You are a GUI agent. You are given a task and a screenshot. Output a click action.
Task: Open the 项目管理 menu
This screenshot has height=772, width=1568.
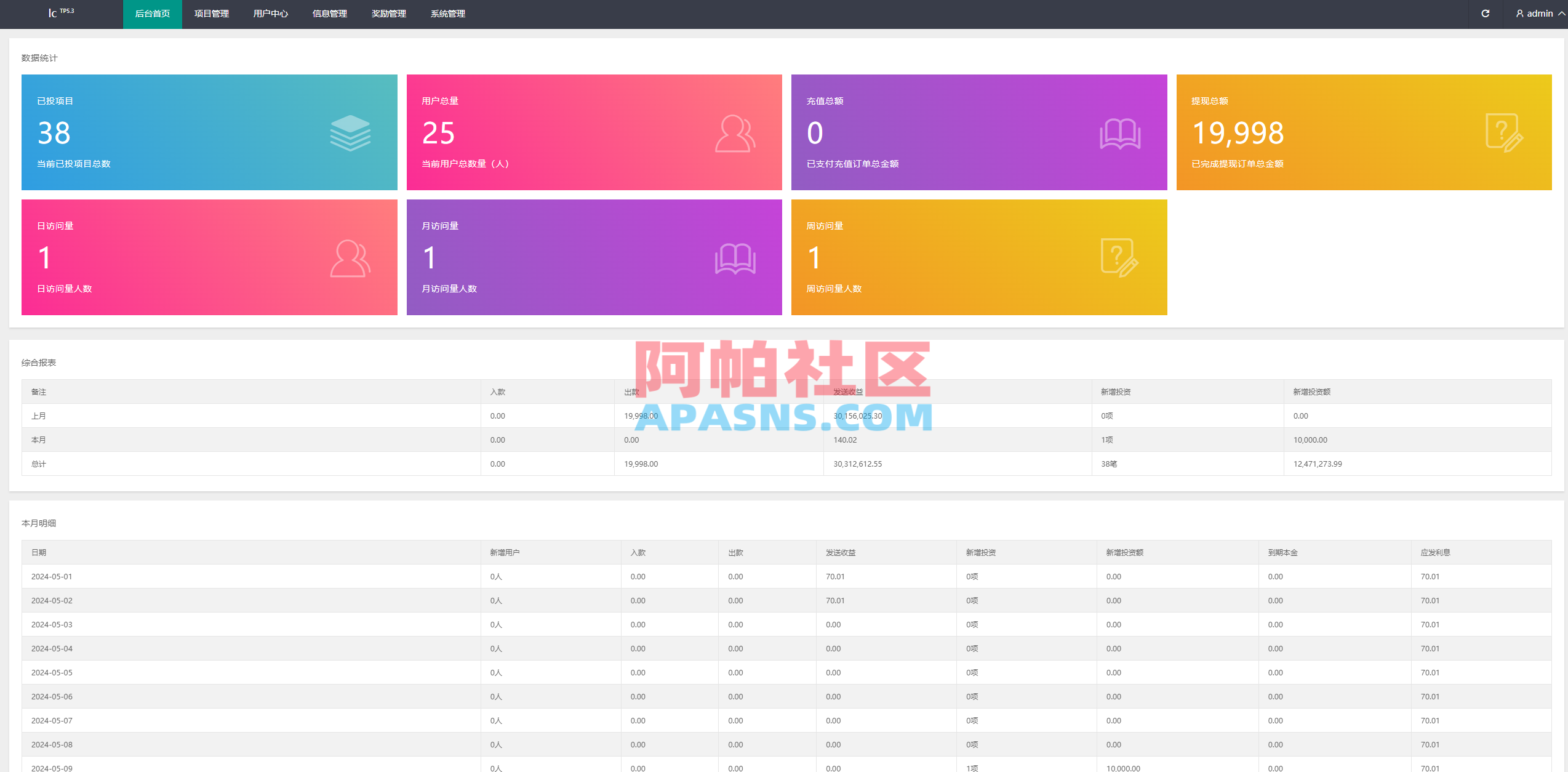210,14
